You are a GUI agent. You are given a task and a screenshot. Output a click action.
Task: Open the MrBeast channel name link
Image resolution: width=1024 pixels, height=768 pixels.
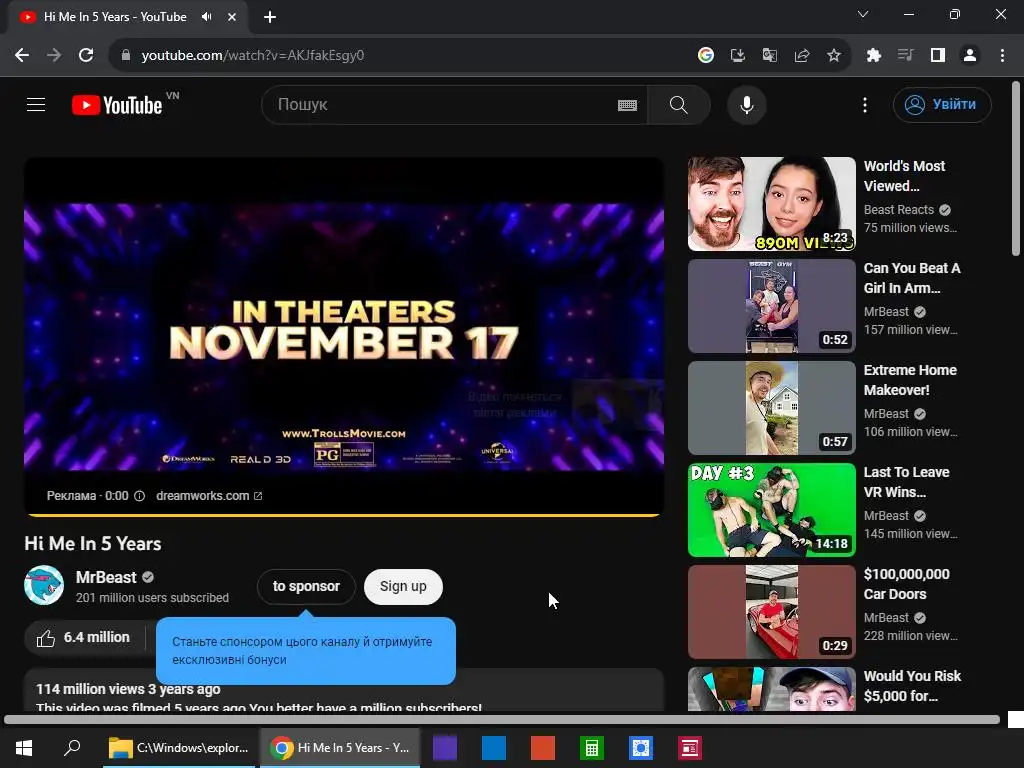click(106, 577)
